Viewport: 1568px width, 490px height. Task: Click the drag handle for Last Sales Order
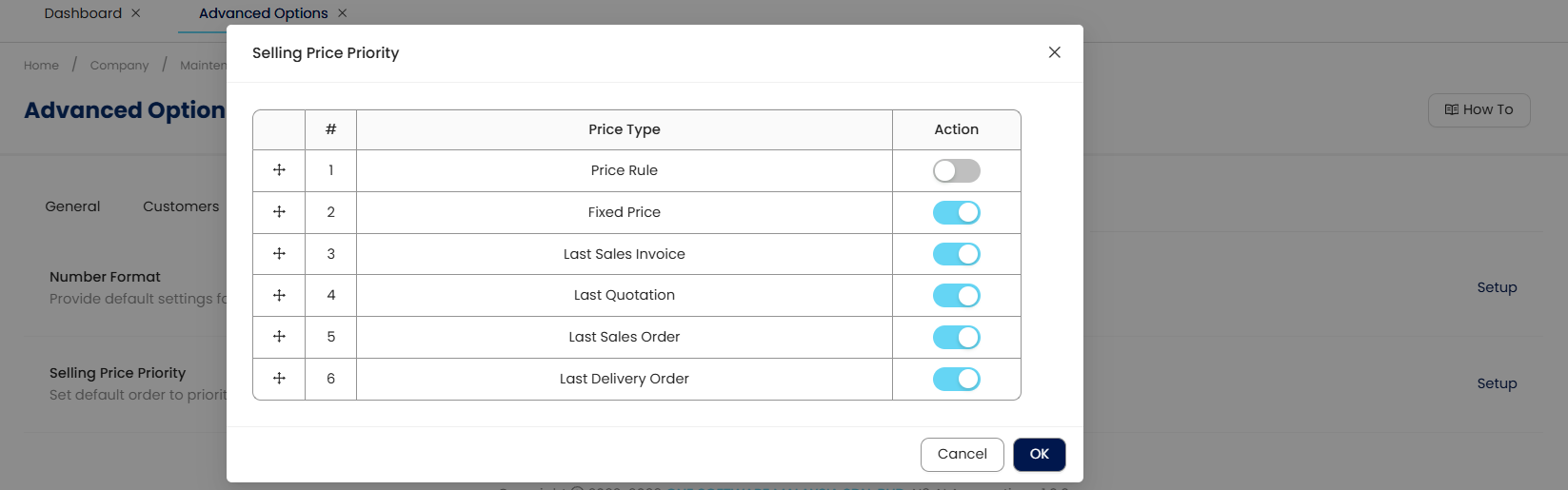279,337
